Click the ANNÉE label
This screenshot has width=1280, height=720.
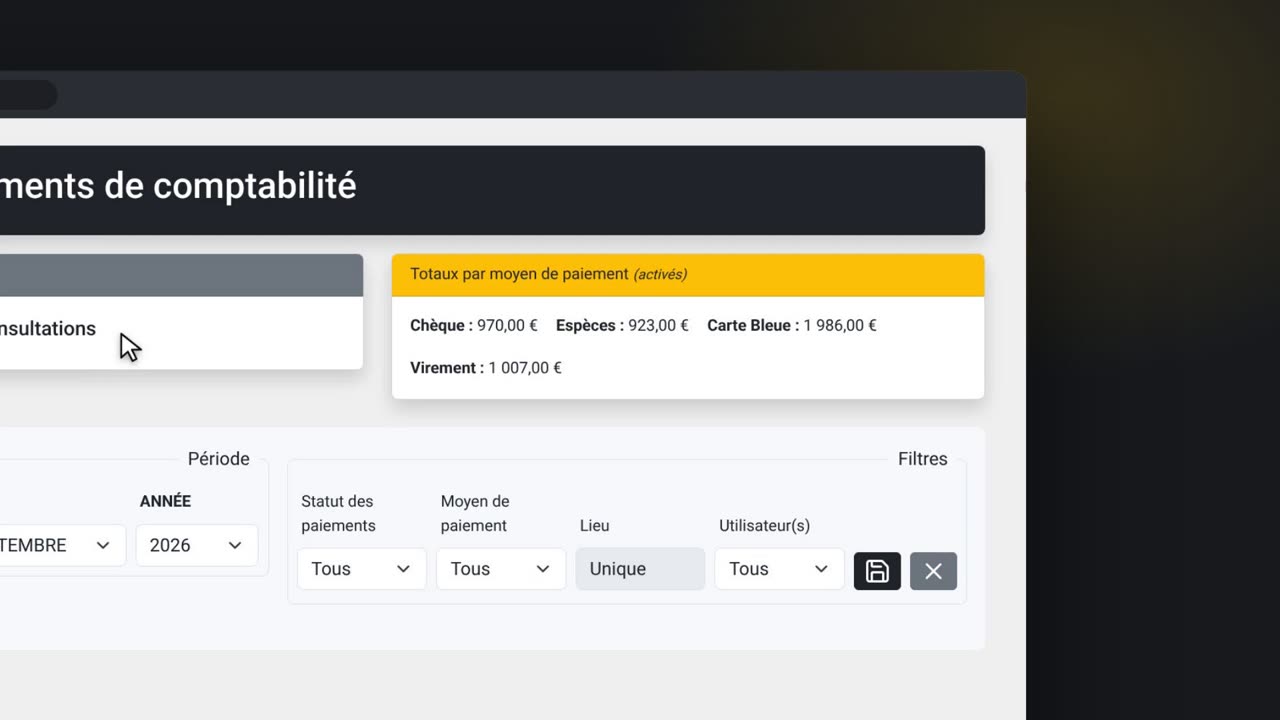pos(165,501)
